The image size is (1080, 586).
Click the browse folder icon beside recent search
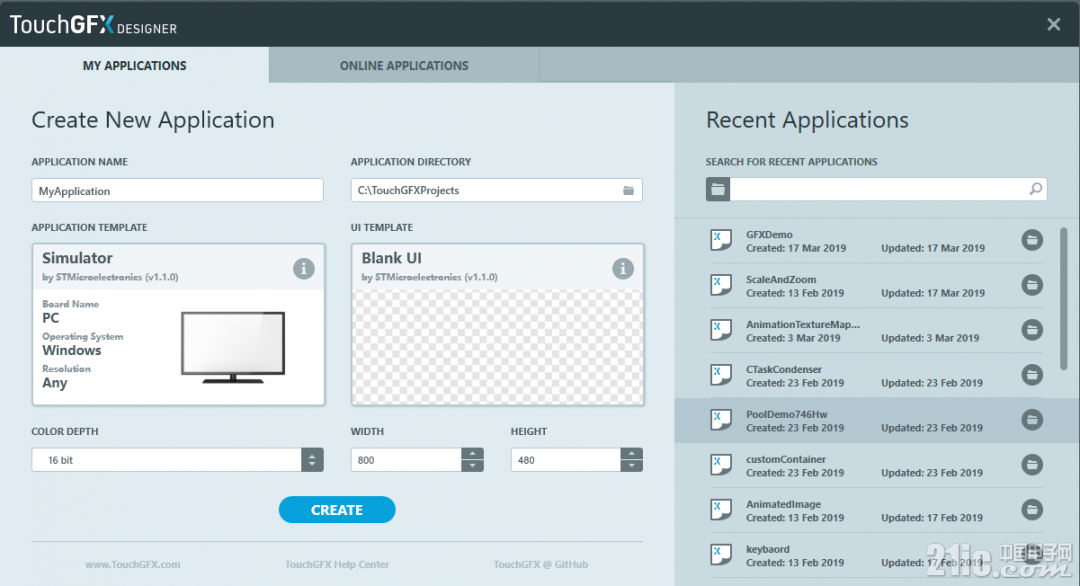(x=718, y=189)
